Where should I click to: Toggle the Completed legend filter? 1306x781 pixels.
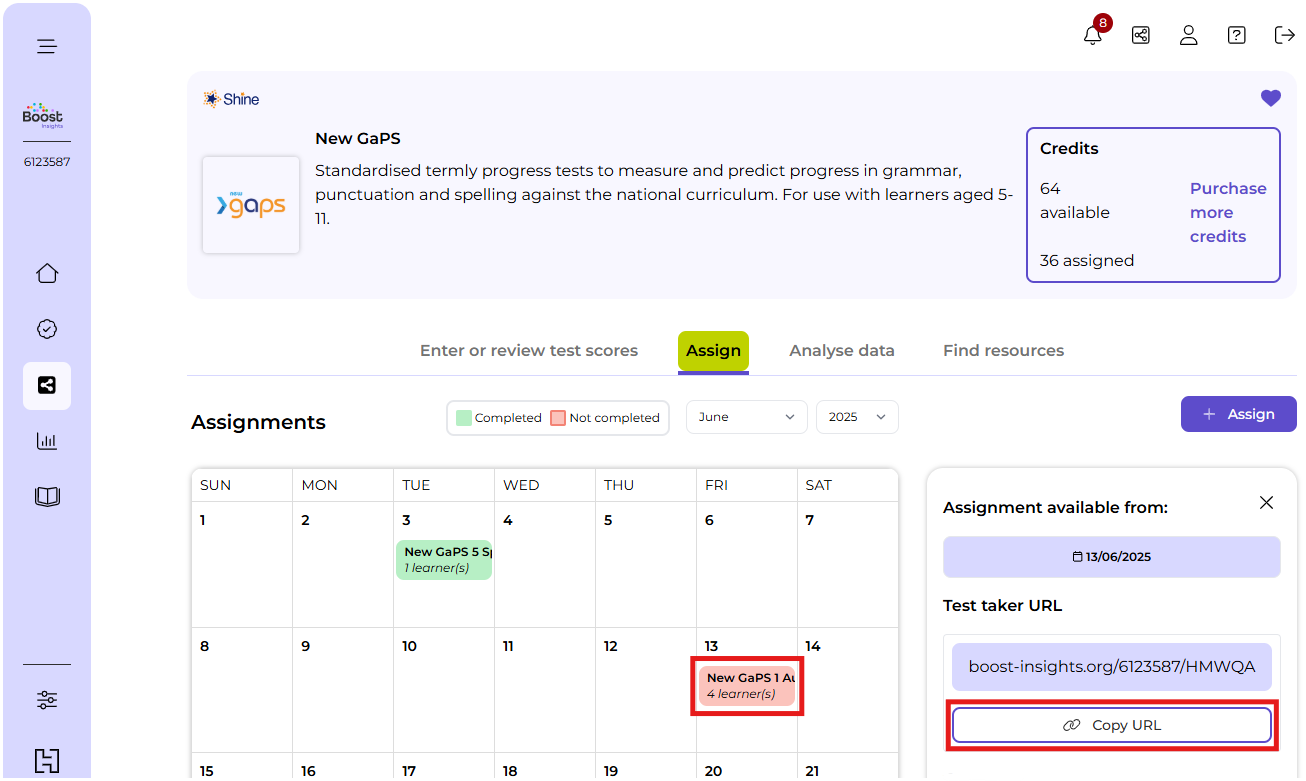click(x=499, y=418)
